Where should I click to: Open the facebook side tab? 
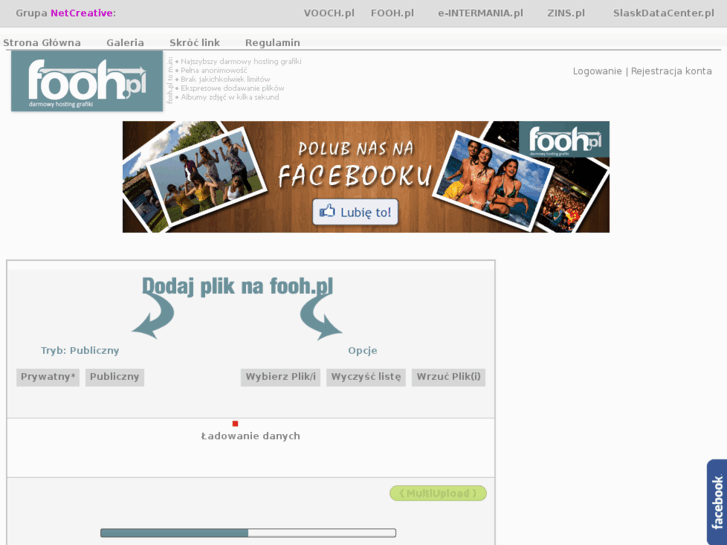[717, 502]
